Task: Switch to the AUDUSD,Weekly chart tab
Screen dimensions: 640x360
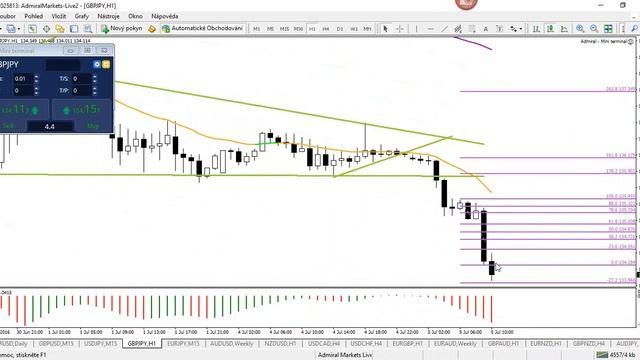Action: (x=231, y=344)
